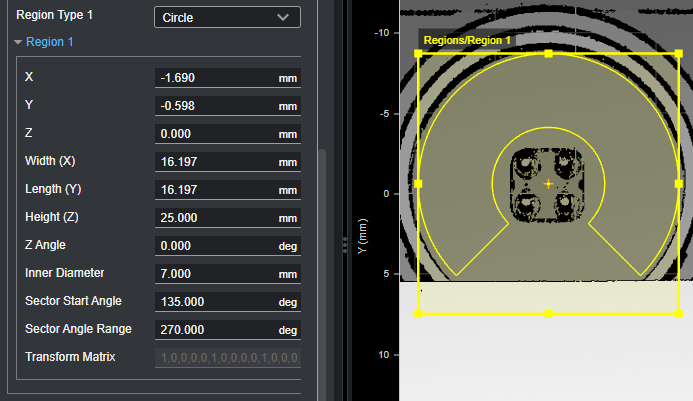Click the Transform Matrix field
This screenshot has width=693, height=401.
pyautogui.click(x=228, y=358)
